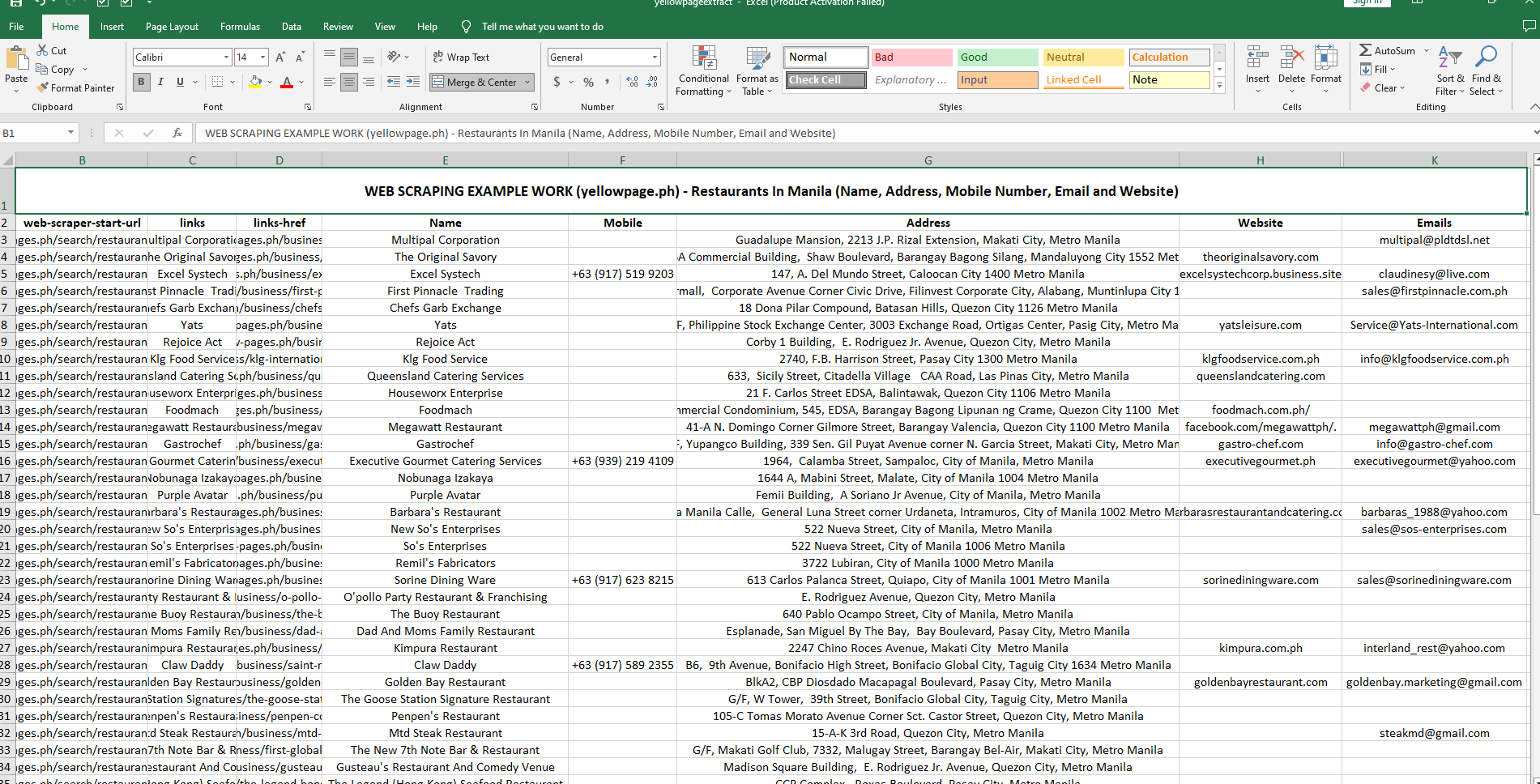This screenshot has width=1540, height=784.
Task: Open the Find & Select menu
Action: [x=1487, y=71]
